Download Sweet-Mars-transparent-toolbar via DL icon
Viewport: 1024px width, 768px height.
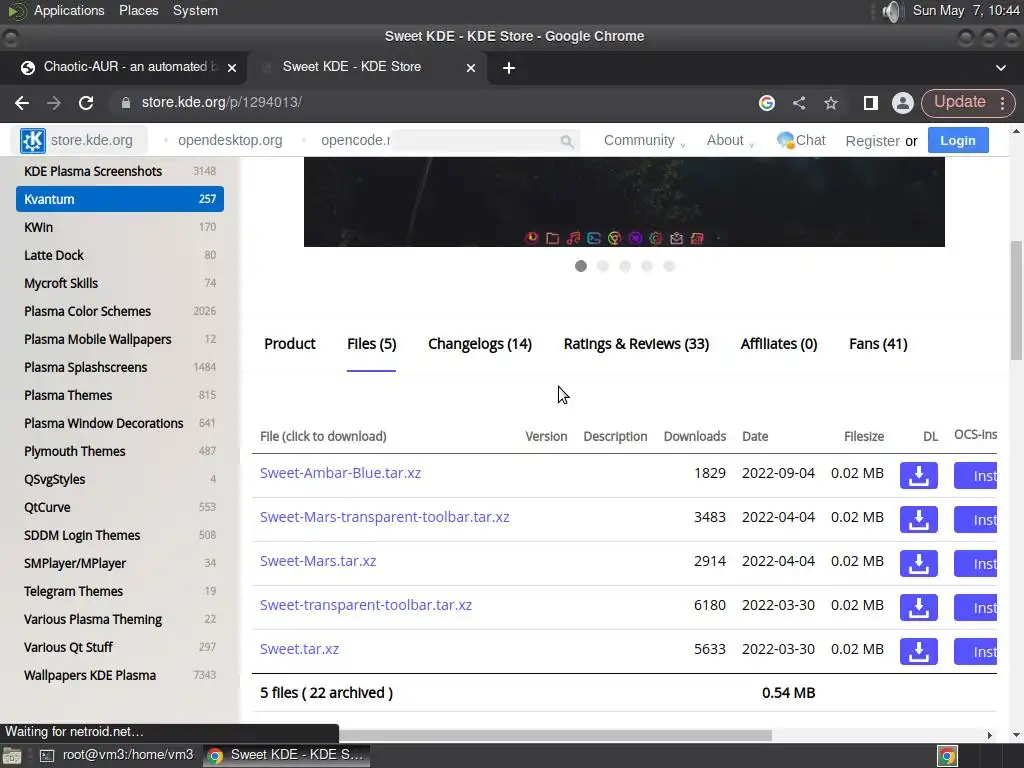coord(918,520)
